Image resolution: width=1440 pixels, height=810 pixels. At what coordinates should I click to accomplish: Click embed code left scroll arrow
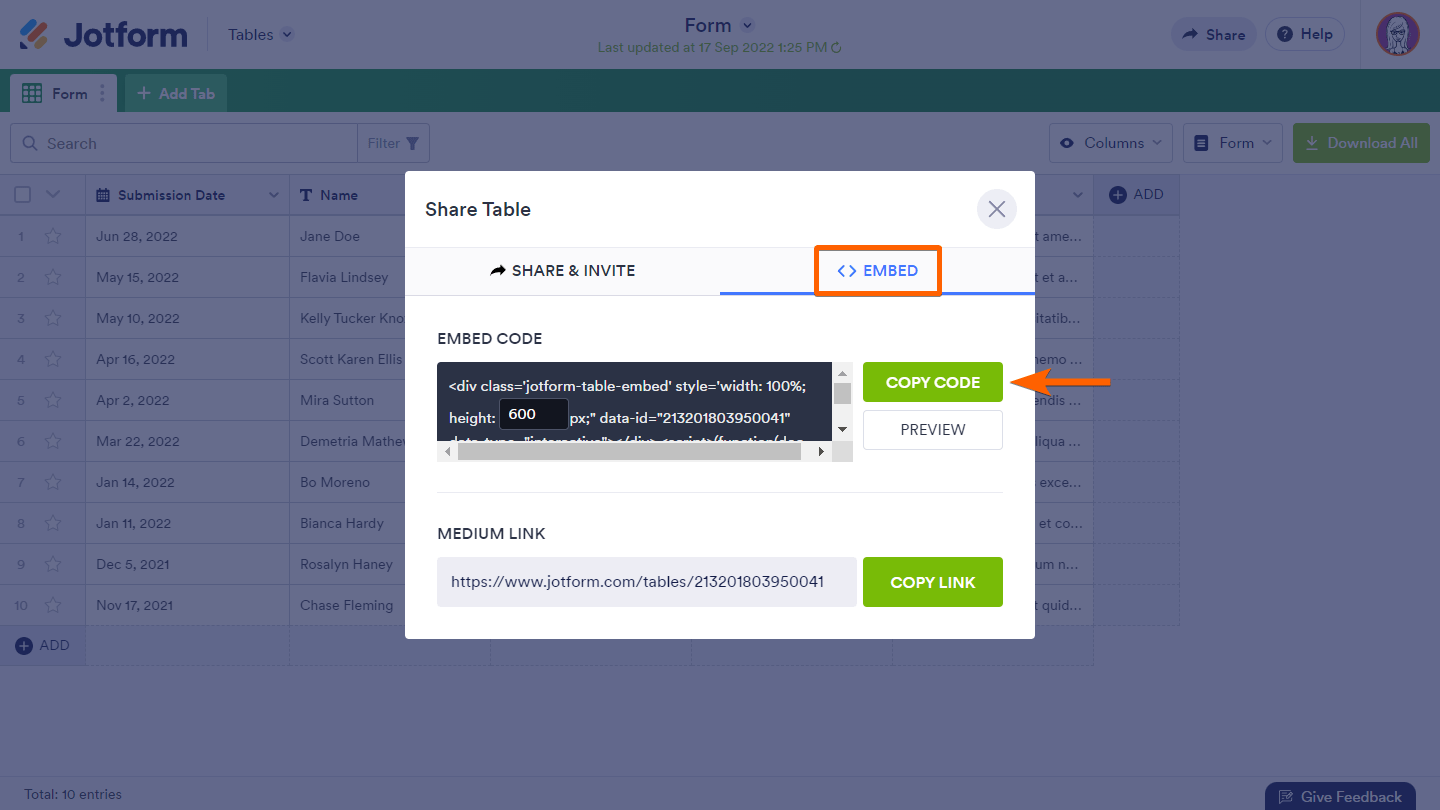click(447, 452)
